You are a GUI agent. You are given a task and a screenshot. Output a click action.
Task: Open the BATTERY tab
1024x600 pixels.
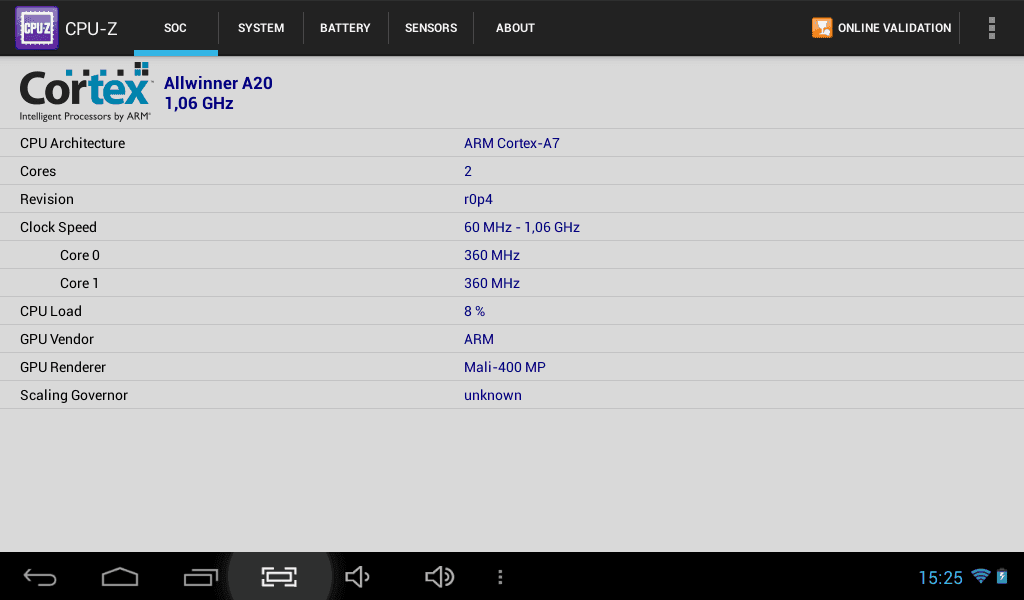[x=345, y=28]
